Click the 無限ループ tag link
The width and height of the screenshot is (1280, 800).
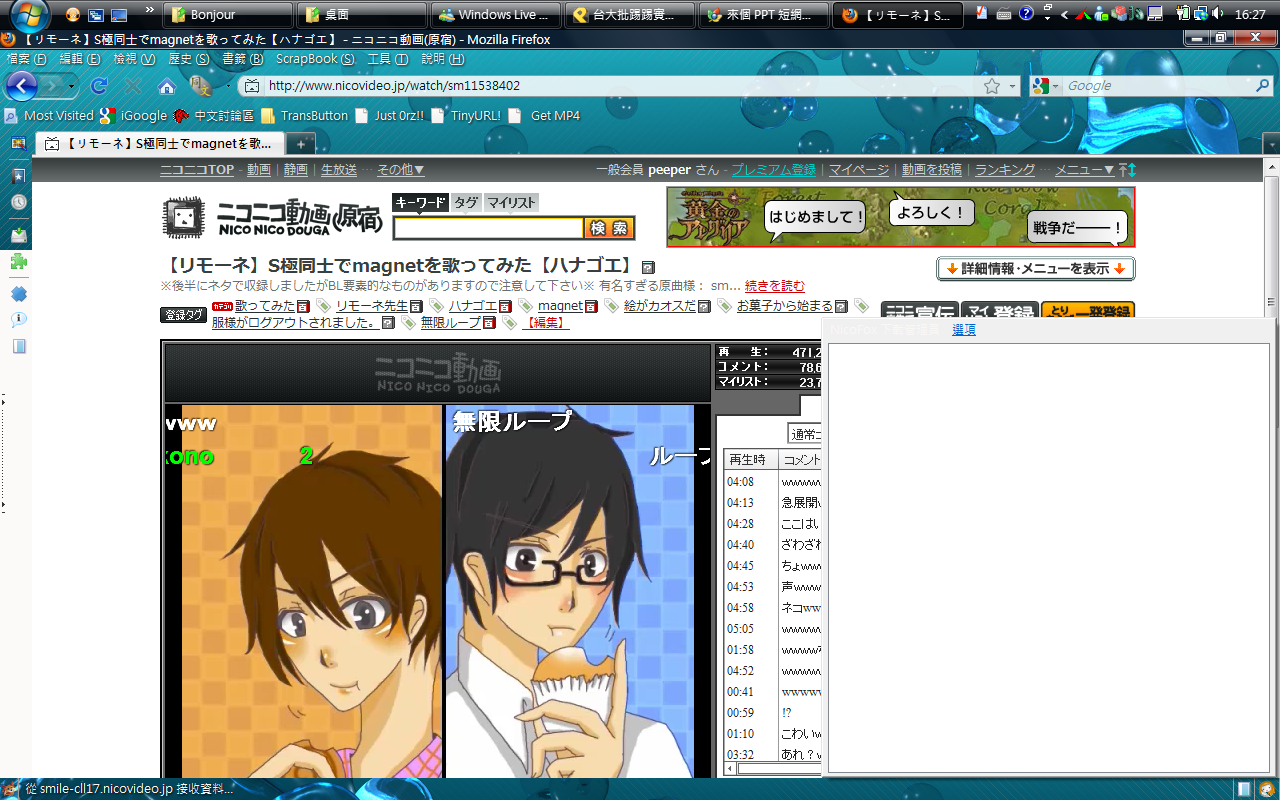[x=451, y=323]
